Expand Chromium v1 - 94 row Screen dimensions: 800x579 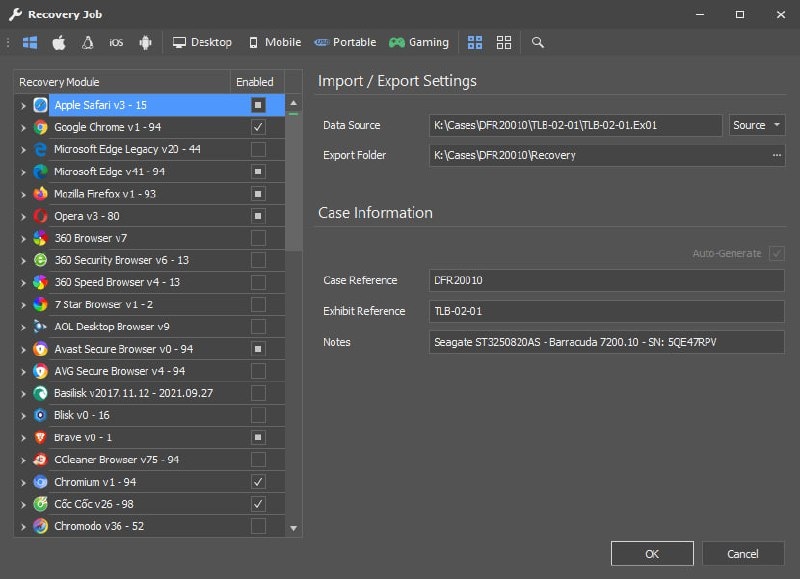[x=23, y=482]
